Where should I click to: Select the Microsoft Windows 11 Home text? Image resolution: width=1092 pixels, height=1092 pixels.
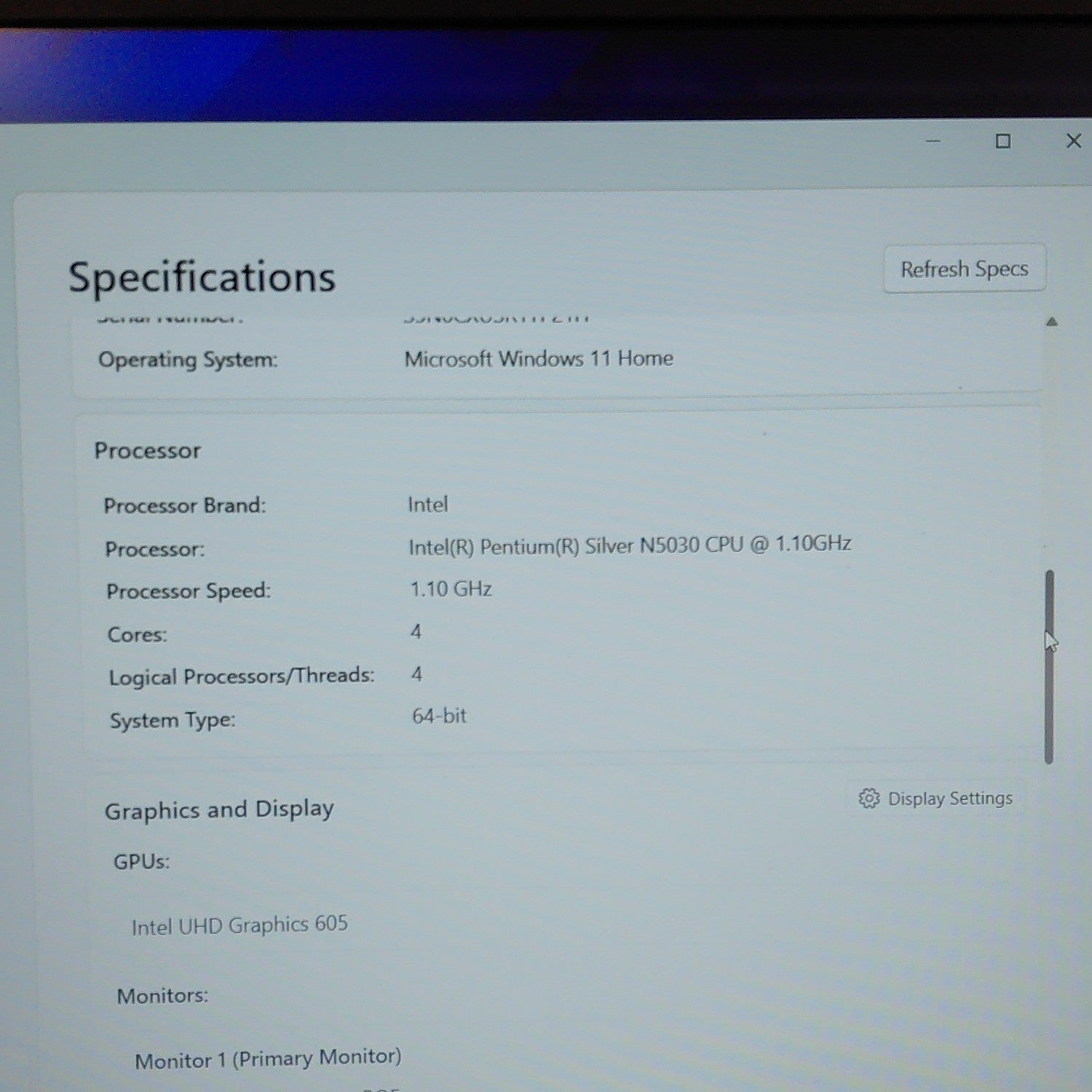pos(539,358)
